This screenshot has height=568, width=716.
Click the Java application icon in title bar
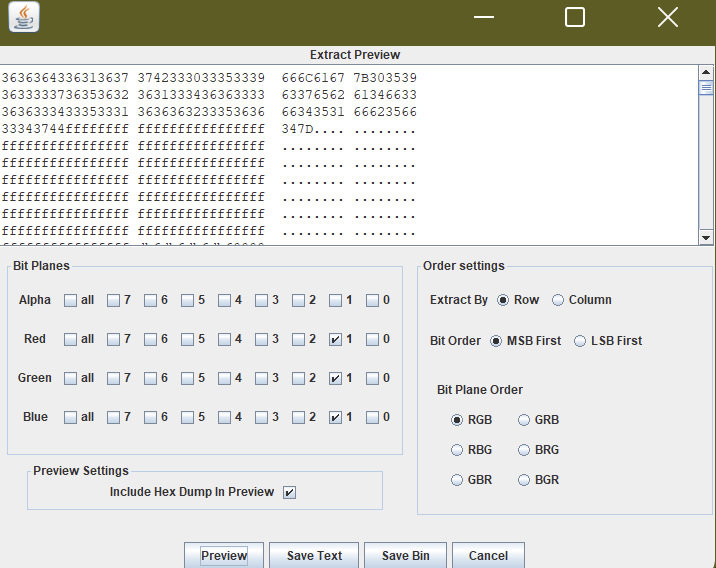[x=25, y=17]
